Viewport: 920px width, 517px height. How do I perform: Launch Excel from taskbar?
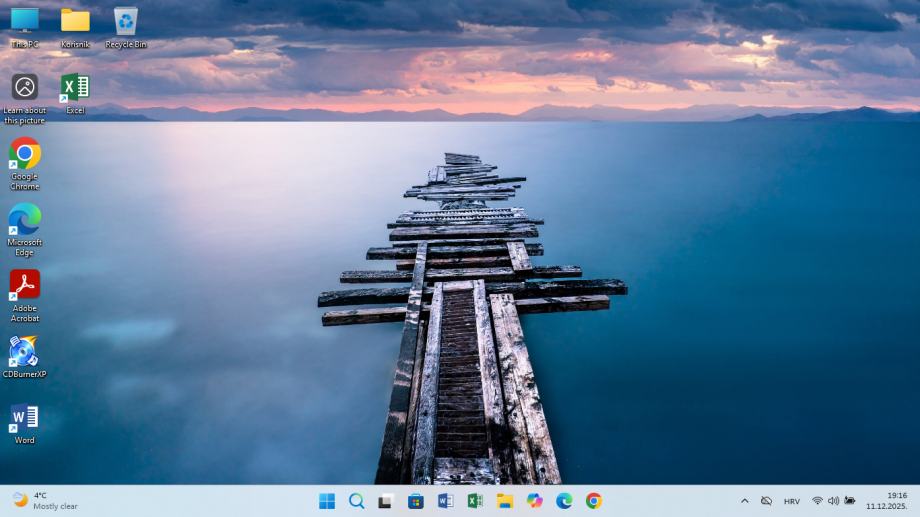475,501
